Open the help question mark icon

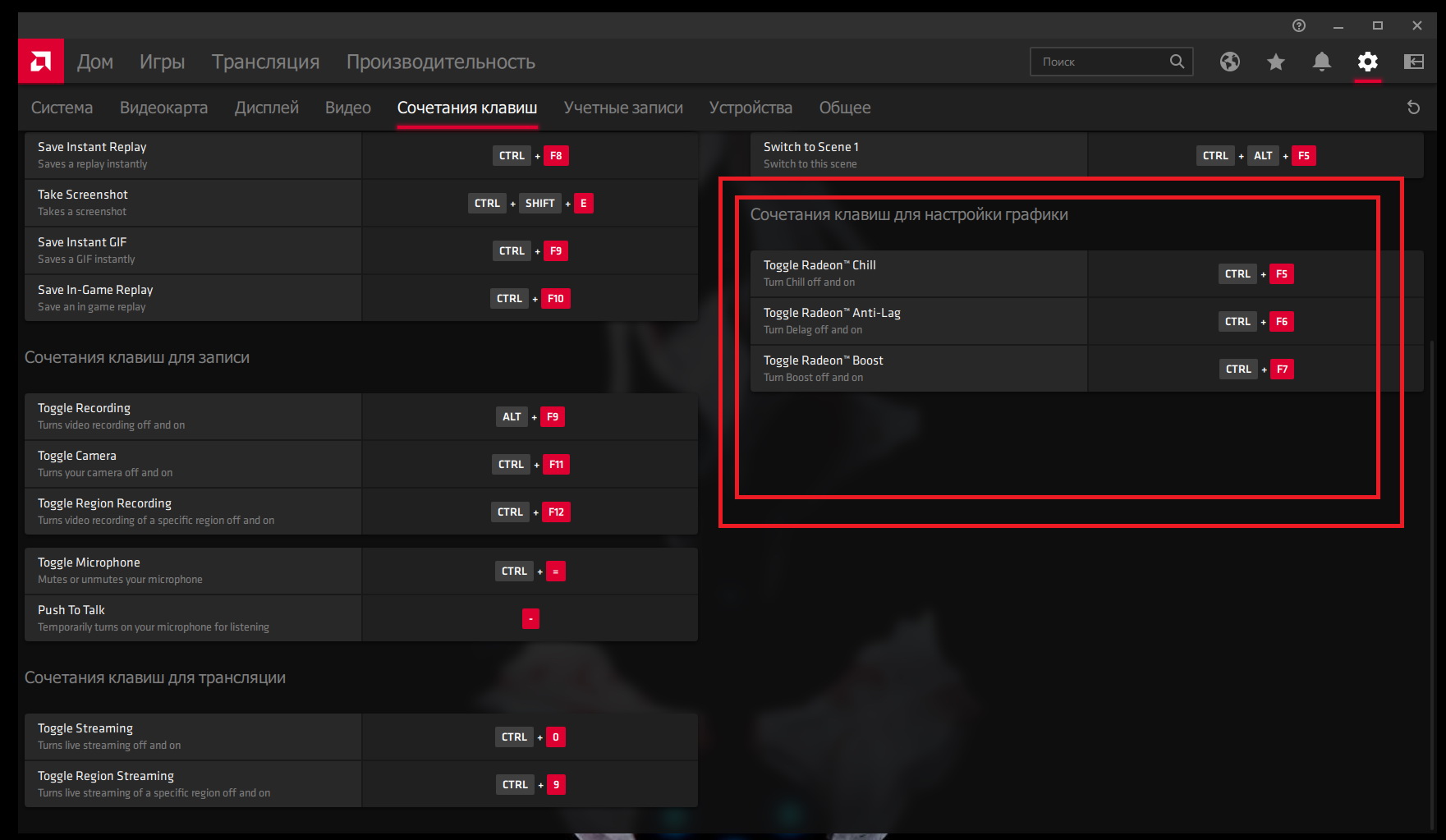click(x=1299, y=25)
